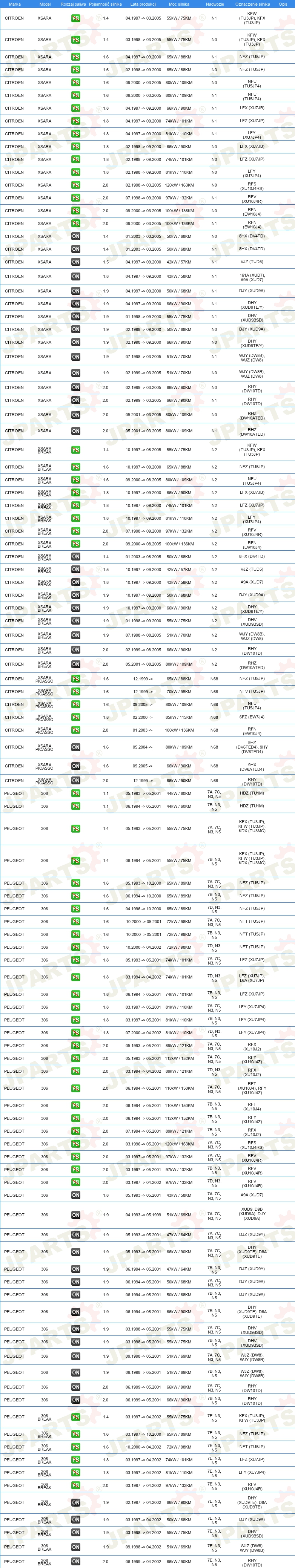Select 'N68' body cell in 6FZ (EW7J4) row

(x=215, y=717)
